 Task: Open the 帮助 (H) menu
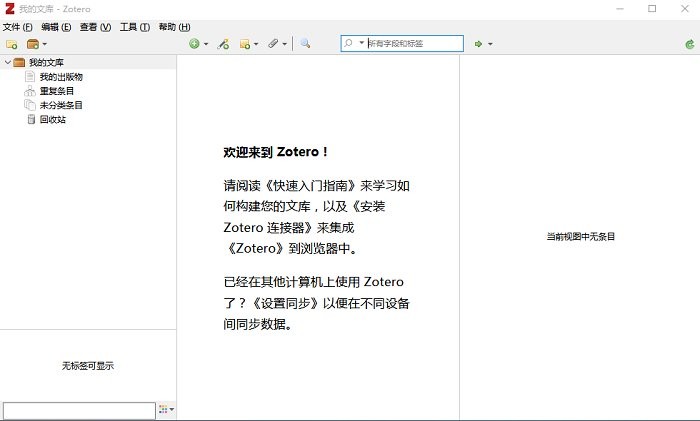(x=175, y=27)
